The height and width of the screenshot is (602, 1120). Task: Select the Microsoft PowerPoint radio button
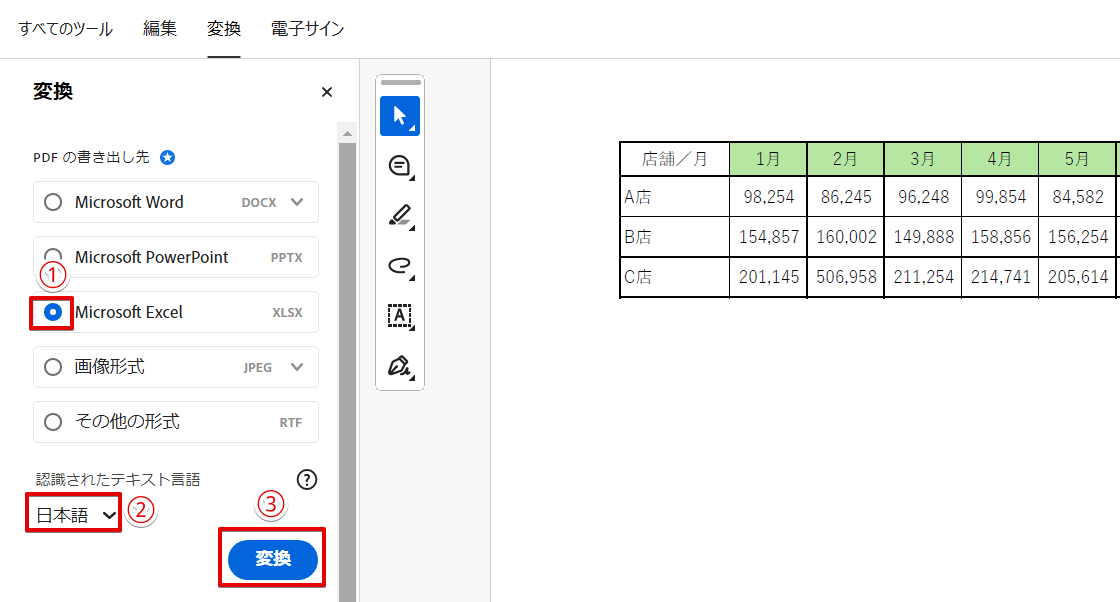pos(52,257)
